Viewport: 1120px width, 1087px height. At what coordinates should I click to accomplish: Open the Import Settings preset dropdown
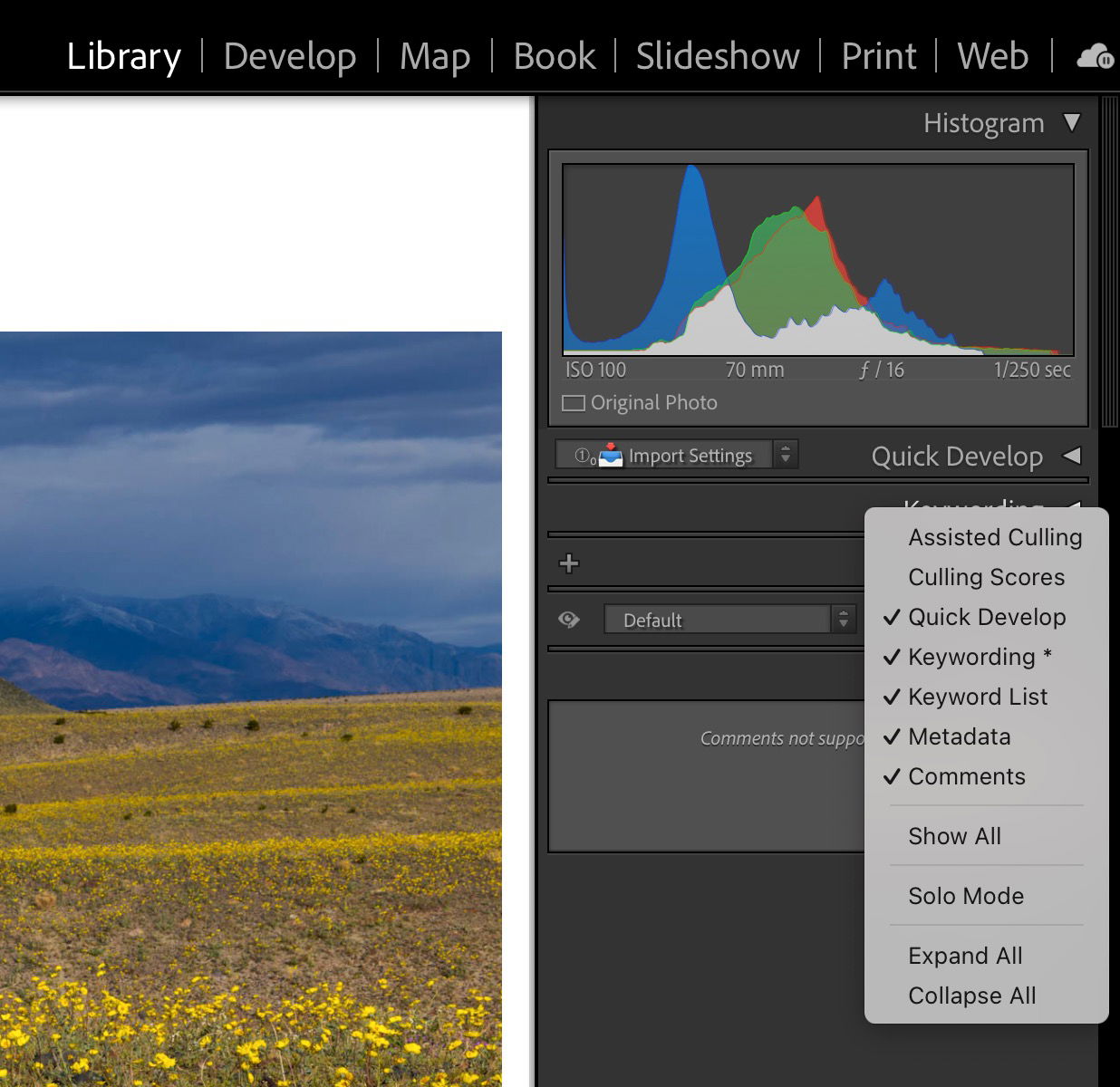click(x=785, y=455)
